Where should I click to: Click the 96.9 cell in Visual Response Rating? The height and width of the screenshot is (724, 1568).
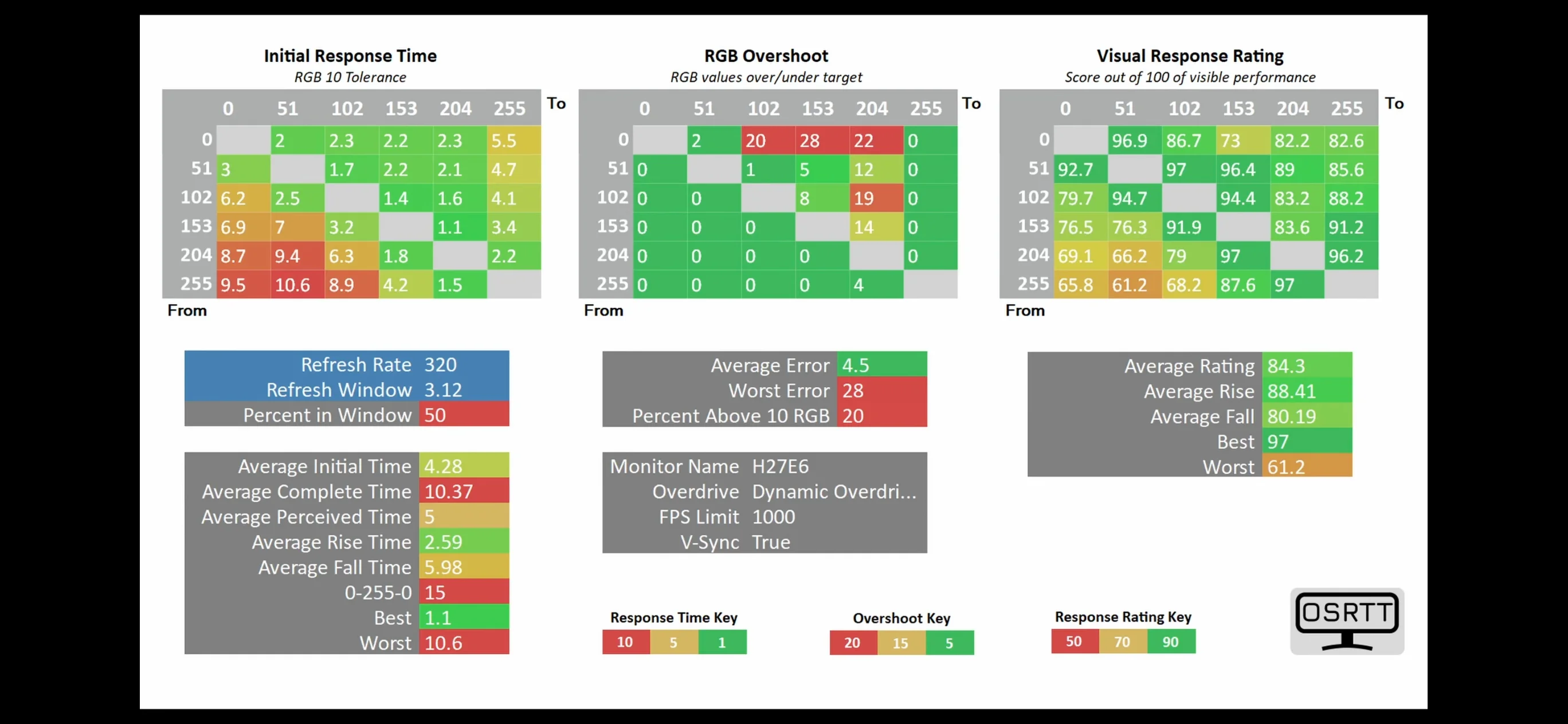[1135, 140]
